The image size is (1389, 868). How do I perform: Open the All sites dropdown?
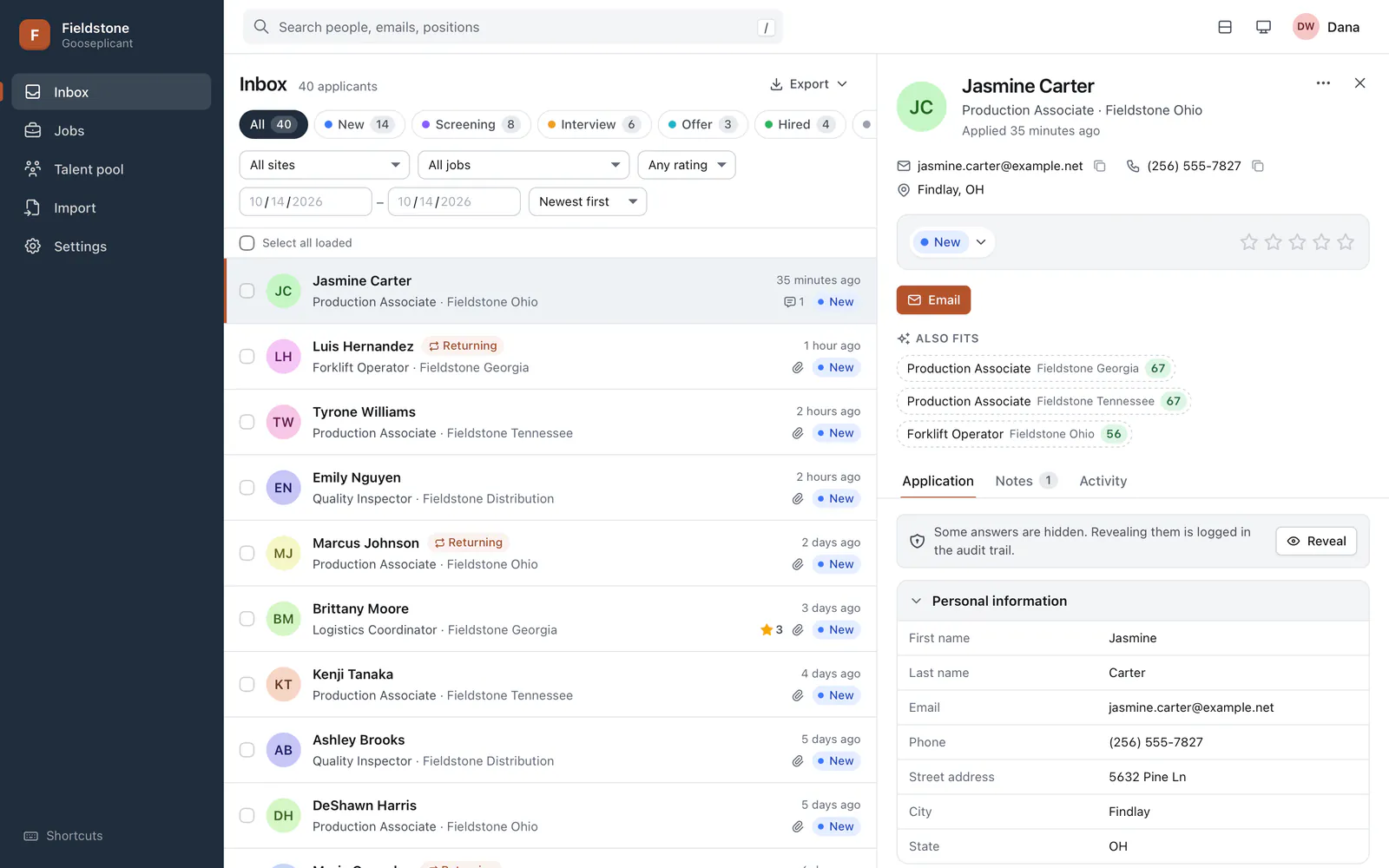(324, 165)
